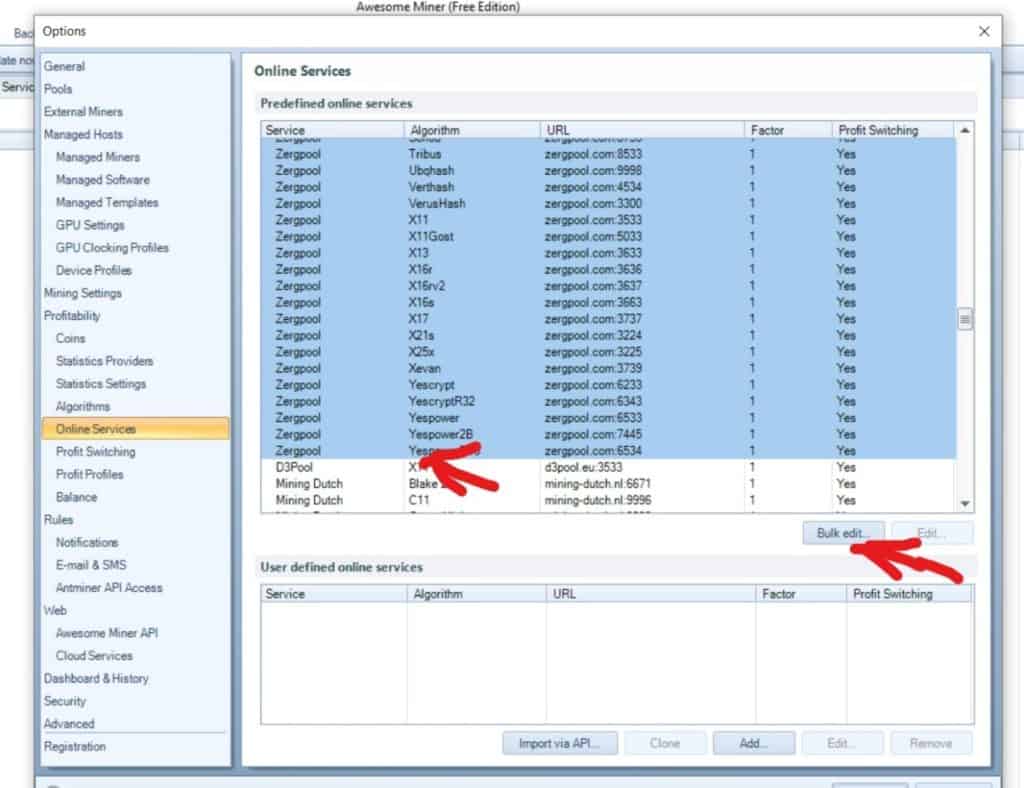This screenshot has height=788, width=1024.
Task: Open the General options page
Action: 64,66
